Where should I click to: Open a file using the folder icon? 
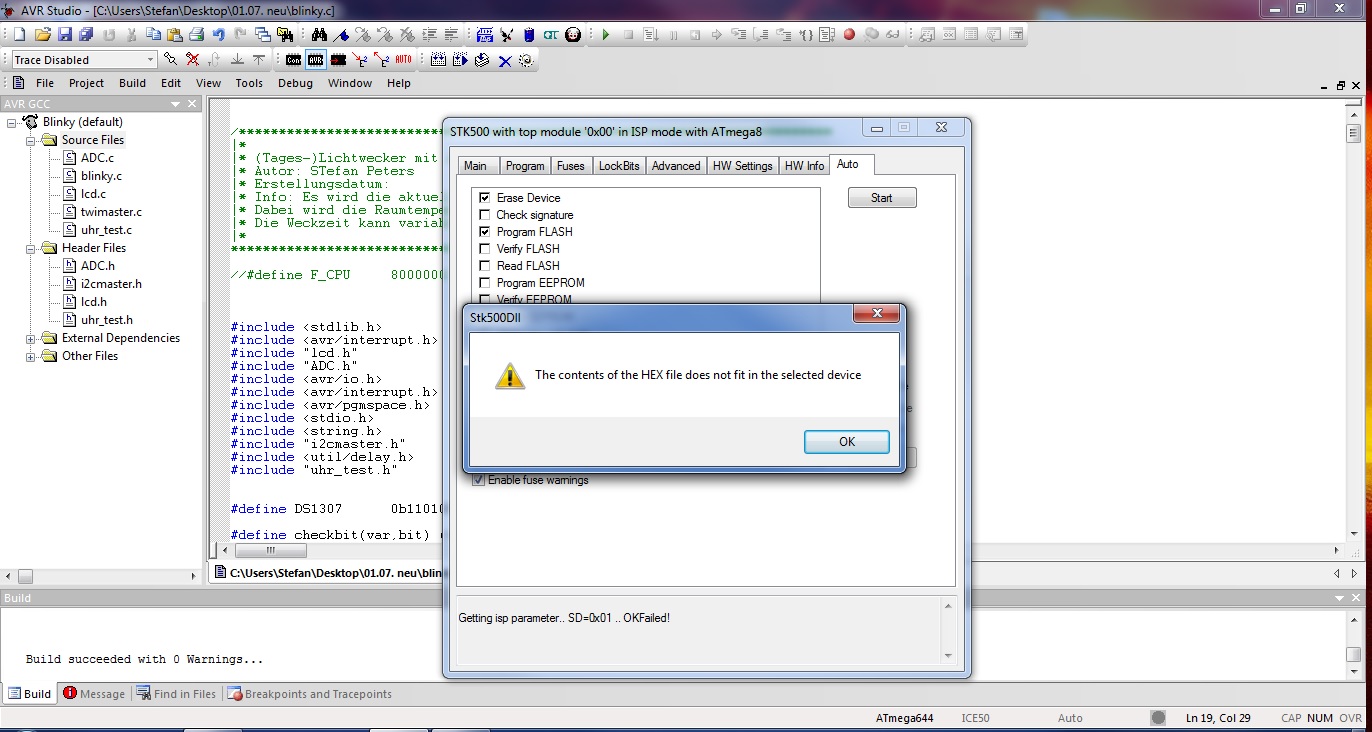pos(42,35)
